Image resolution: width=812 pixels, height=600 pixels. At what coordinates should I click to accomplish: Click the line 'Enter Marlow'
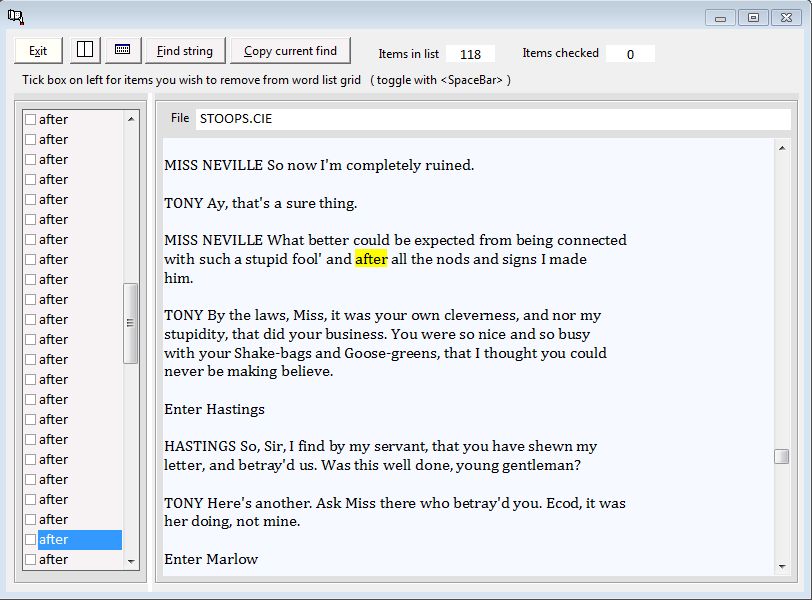pyautogui.click(x=211, y=559)
